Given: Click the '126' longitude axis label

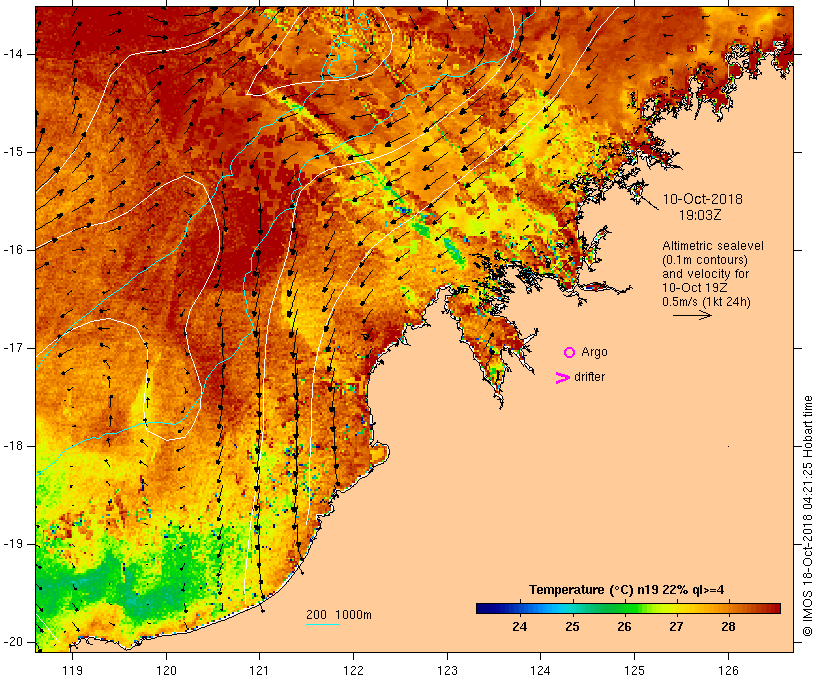Looking at the screenshot, I should coord(728,671).
